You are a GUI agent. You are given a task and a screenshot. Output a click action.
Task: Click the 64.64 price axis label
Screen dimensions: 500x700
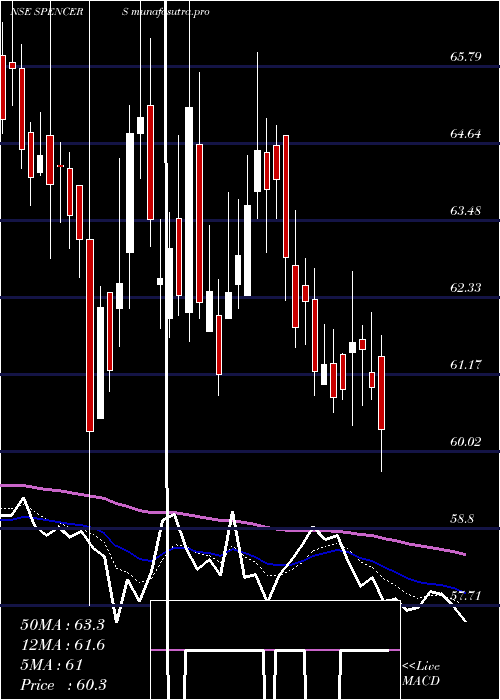(466, 133)
